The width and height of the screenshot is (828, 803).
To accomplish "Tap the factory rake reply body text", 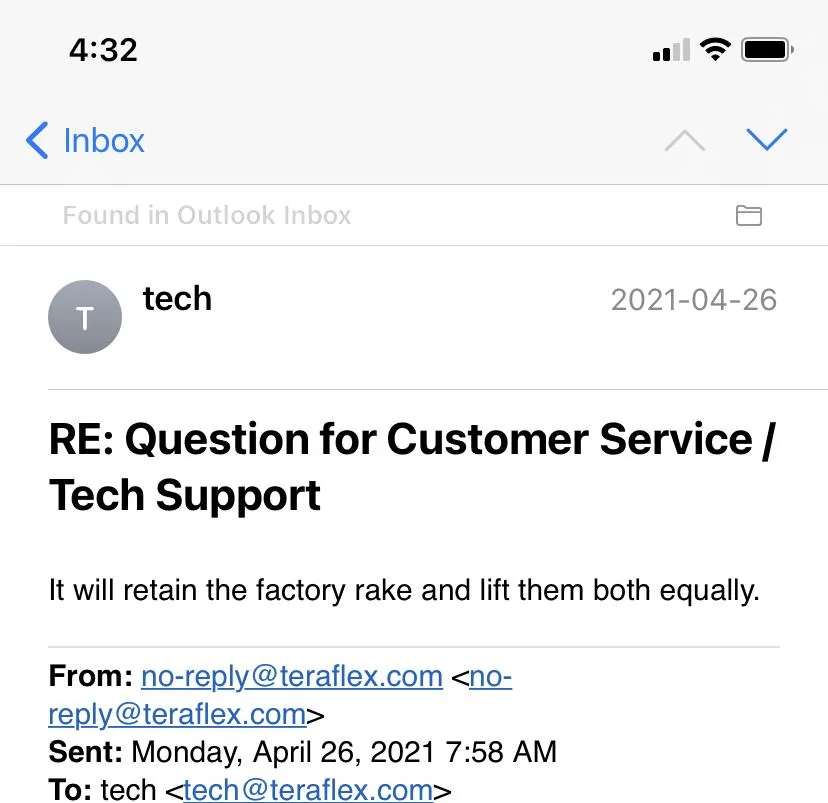I will point(404,590).
